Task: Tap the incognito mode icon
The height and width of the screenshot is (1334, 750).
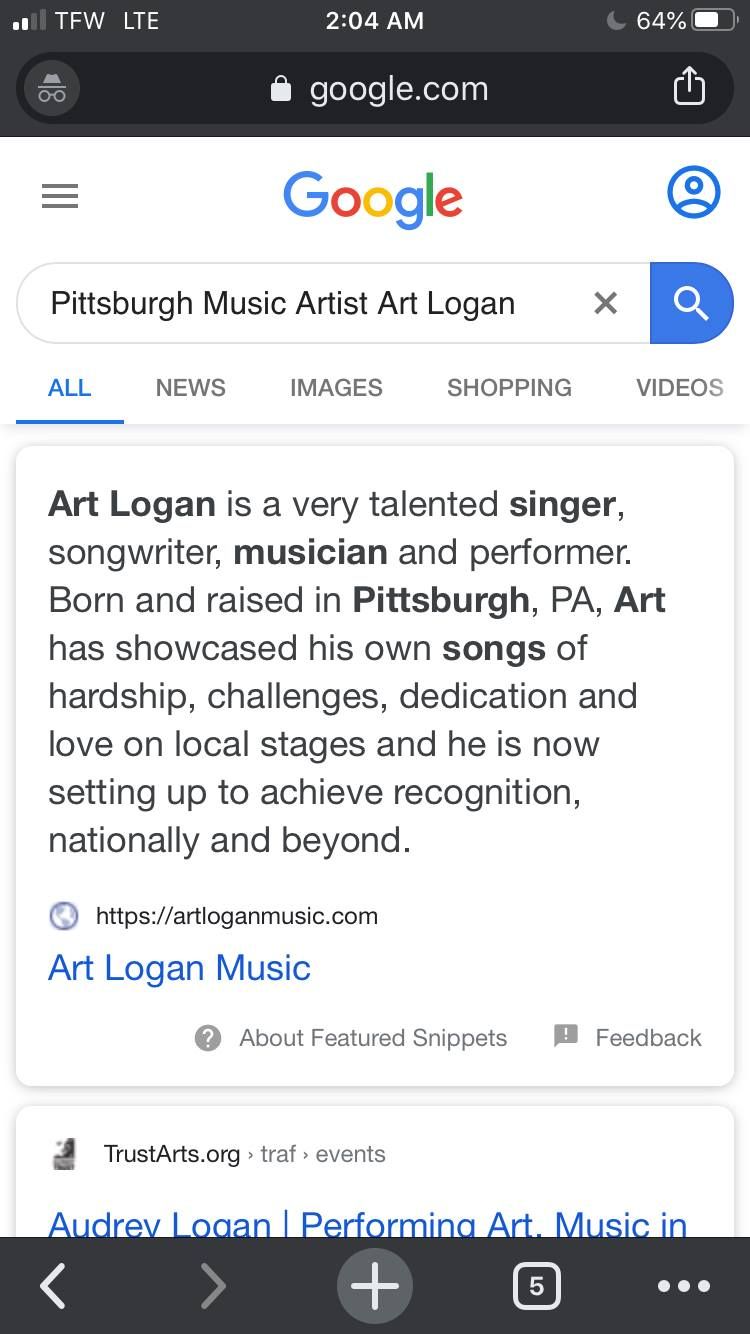Action: click(x=52, y=89)
